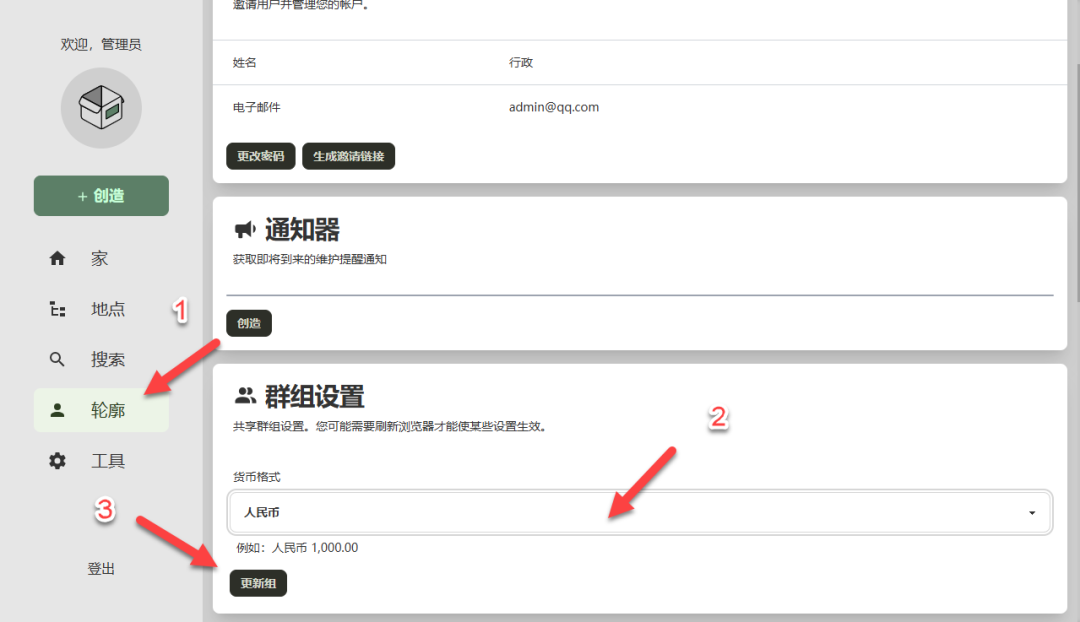Click the 更新组 button
The width and height of the screenshot is (1080, 622).
258,583
